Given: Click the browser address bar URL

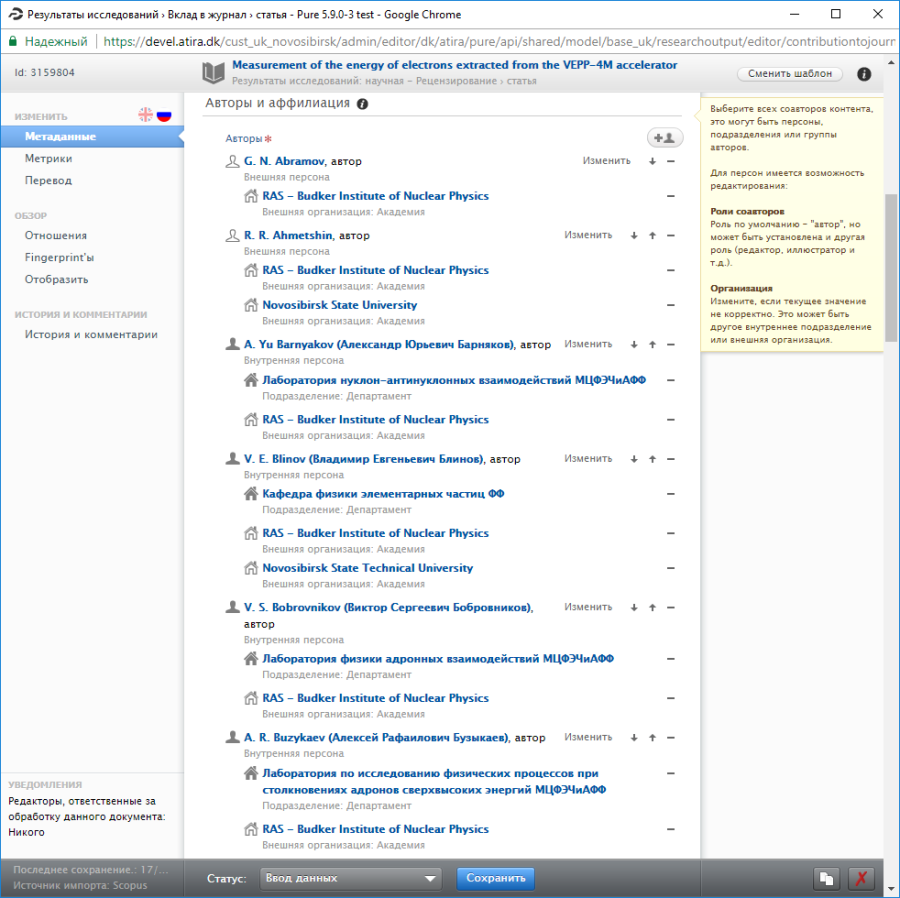Looking at the screenshot, I should click(x=499, y=41).
